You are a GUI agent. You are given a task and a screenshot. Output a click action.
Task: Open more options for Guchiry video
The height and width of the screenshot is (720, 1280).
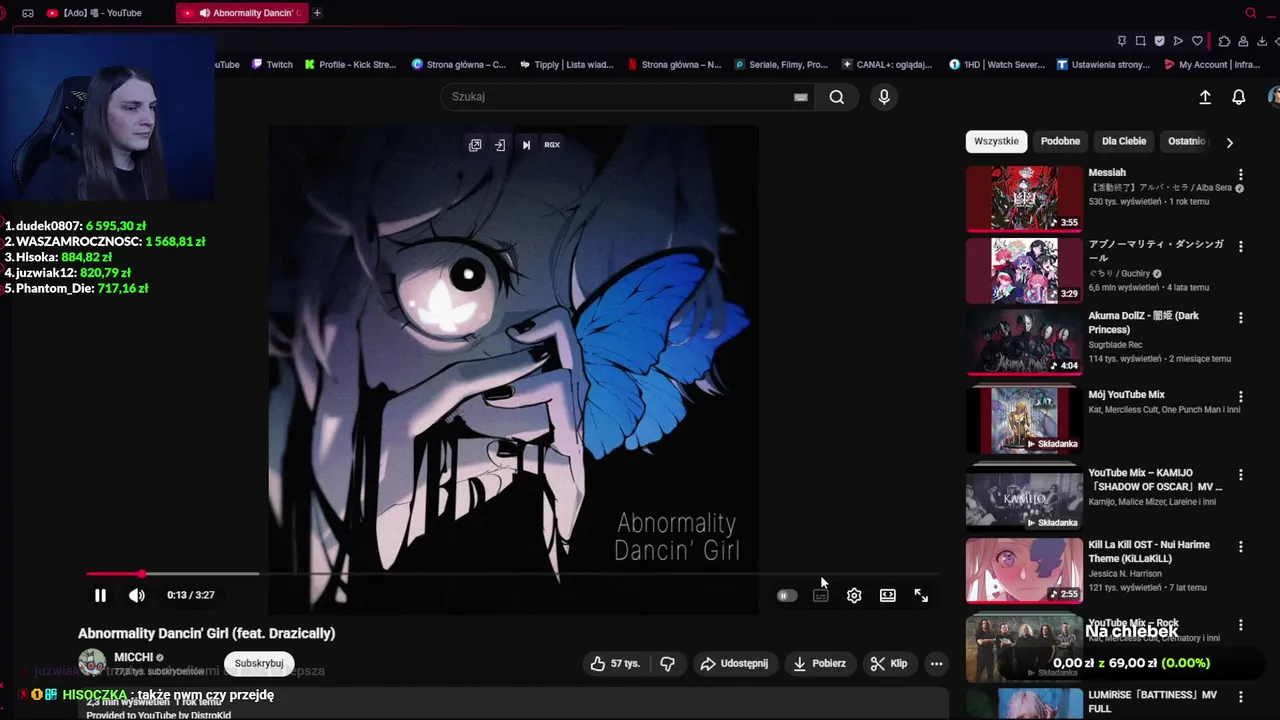(x=1241, y=246)
